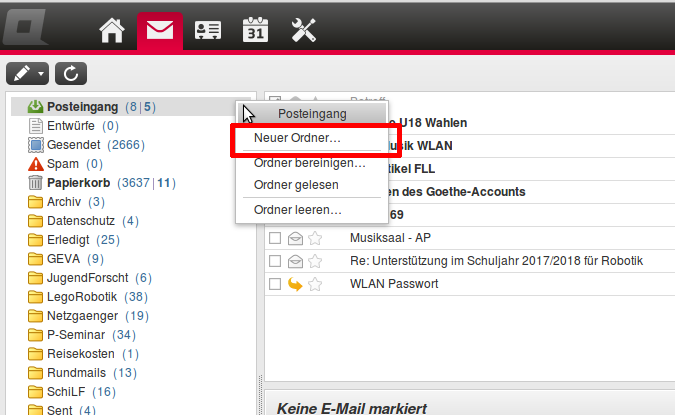Click read-envelope icon on Musiksaal - AP row
675x415 pixels.
pos(295,238)
